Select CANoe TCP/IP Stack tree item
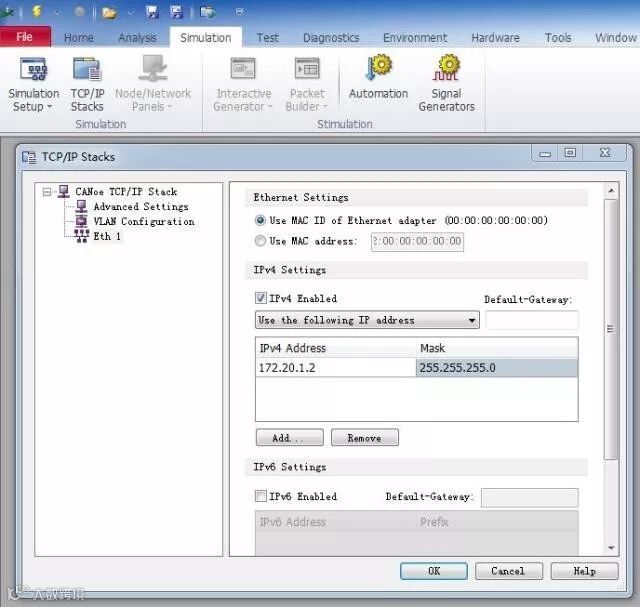Screen dimensions: 640x607 [126, 191]
